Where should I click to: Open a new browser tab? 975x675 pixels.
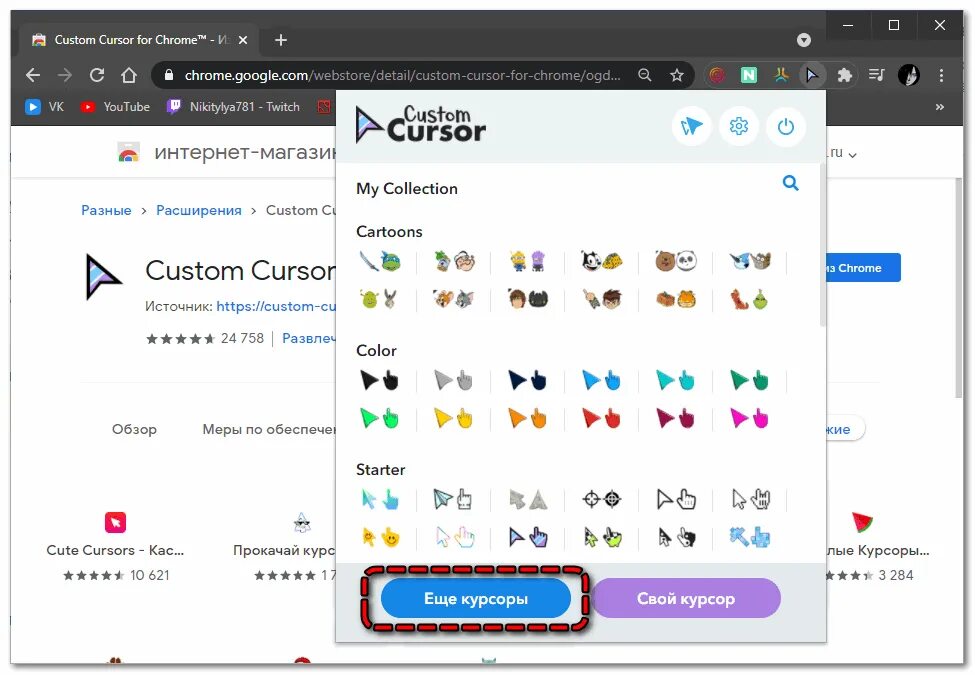280,40
